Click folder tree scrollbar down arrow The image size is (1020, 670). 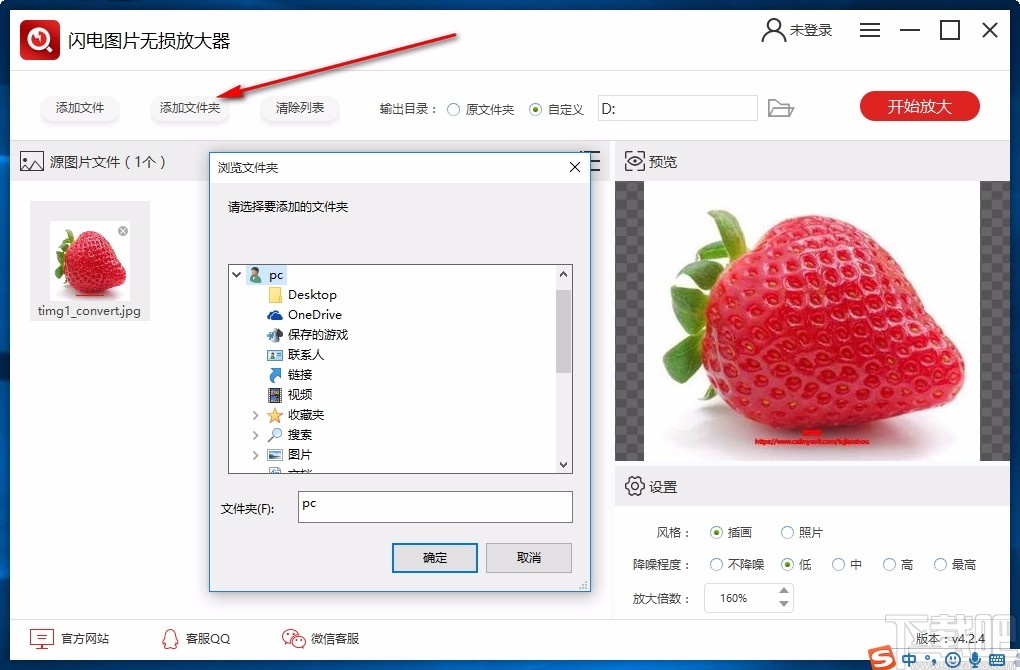(x=563, y=464)
